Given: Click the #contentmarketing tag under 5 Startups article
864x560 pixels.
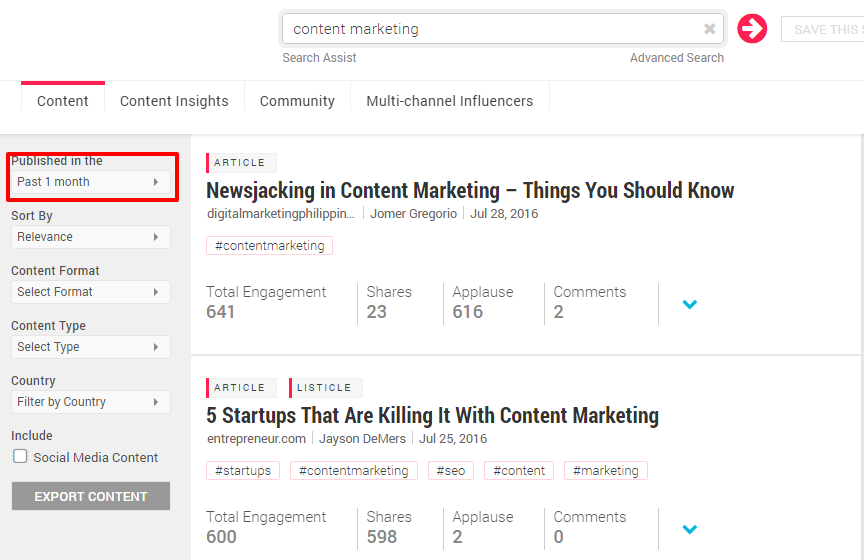Looking at the screenshot, I should pyautogui.click(x=354, y=471).
